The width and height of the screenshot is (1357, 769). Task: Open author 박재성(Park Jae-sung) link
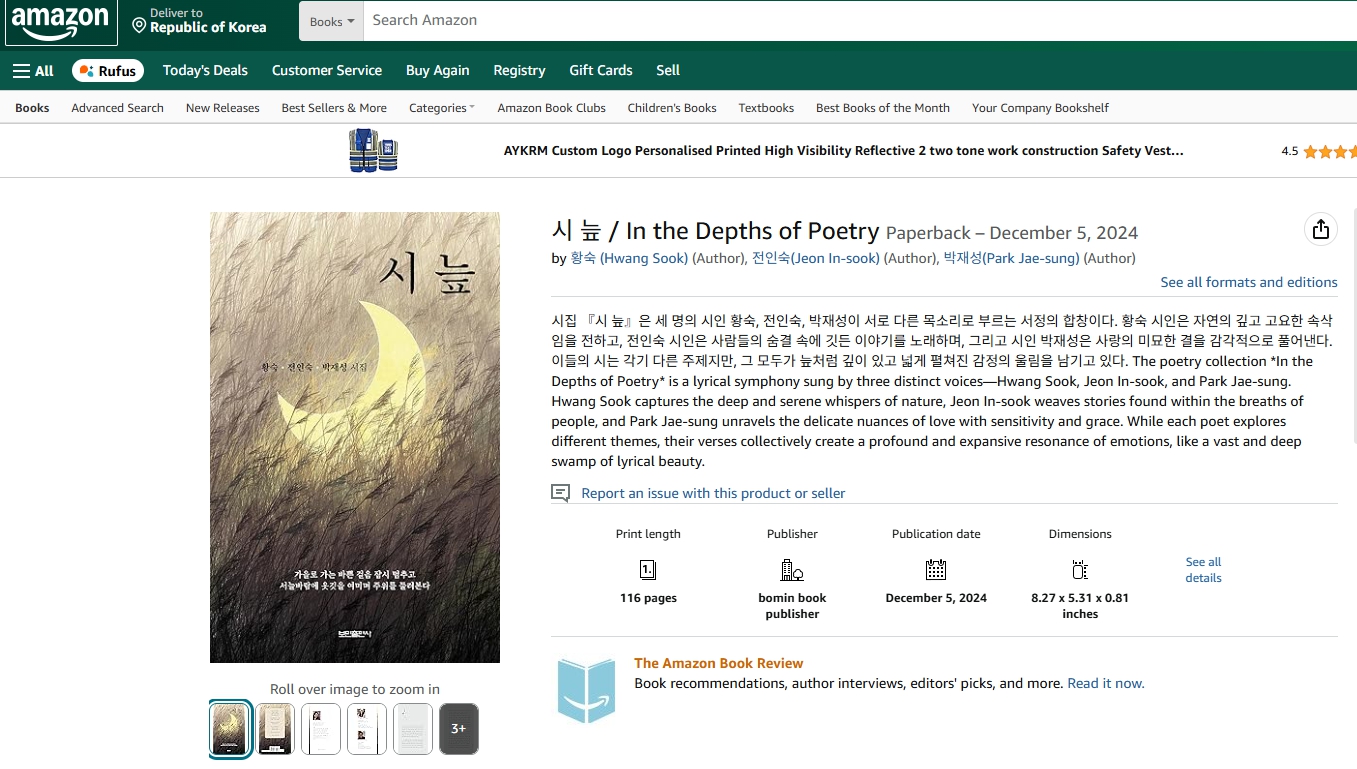[x=1012, y=258]
